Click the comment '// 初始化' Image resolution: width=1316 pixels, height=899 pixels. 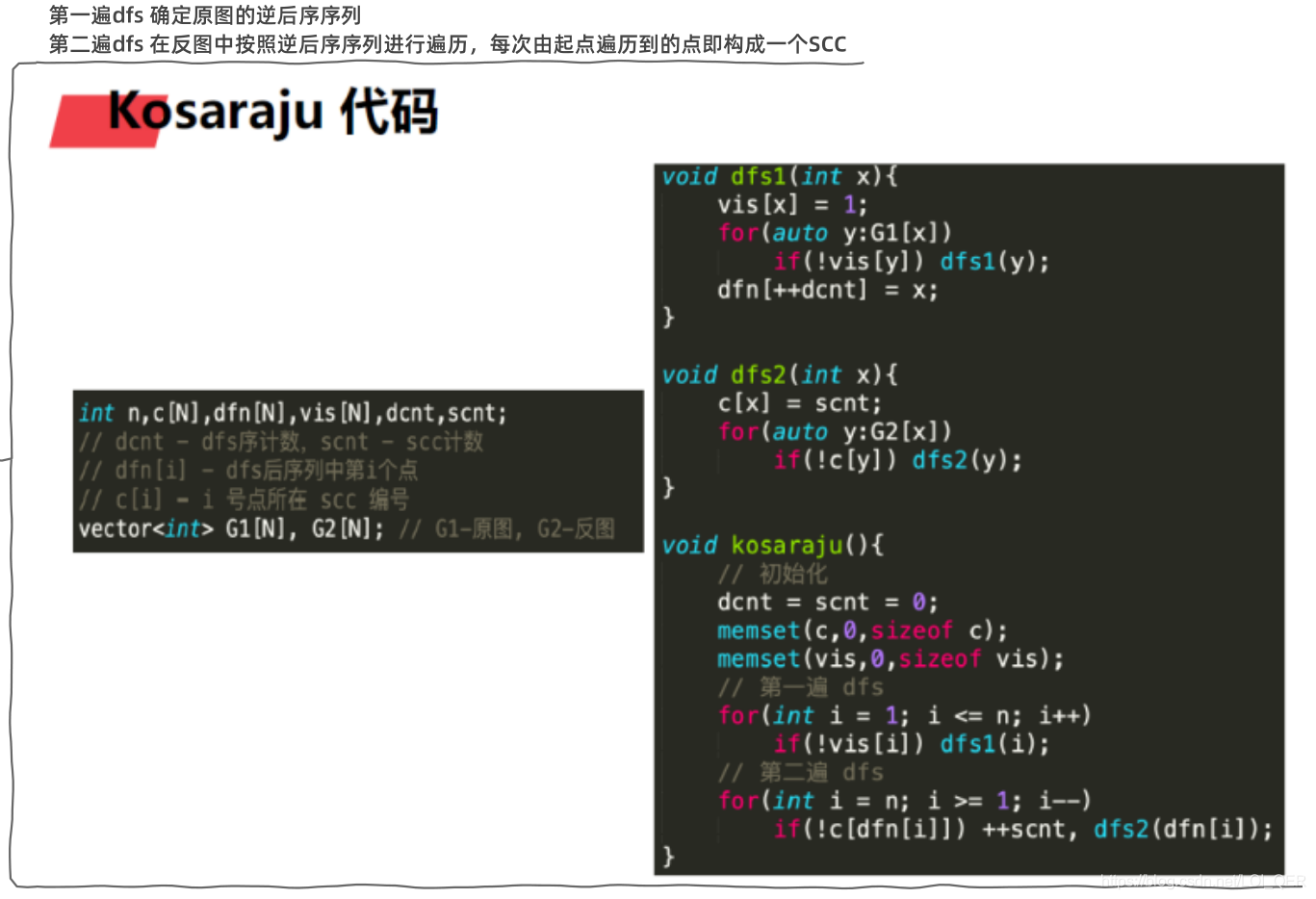click(772, 574)
